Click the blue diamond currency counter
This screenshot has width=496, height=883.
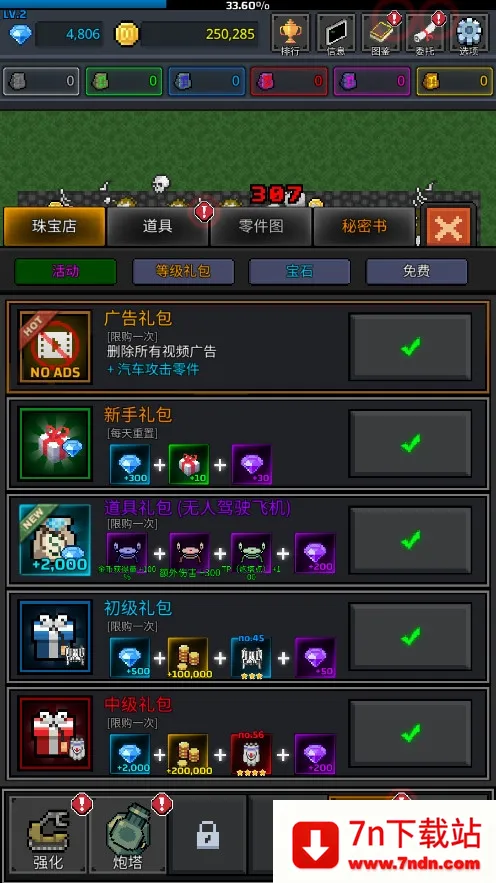pyautogui.click(x=56, y=34)
